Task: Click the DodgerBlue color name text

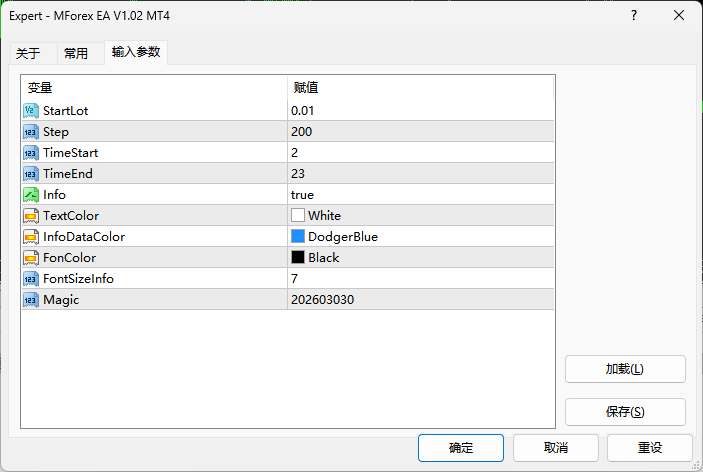Action: pyautogui.click(x=343, y=237)
